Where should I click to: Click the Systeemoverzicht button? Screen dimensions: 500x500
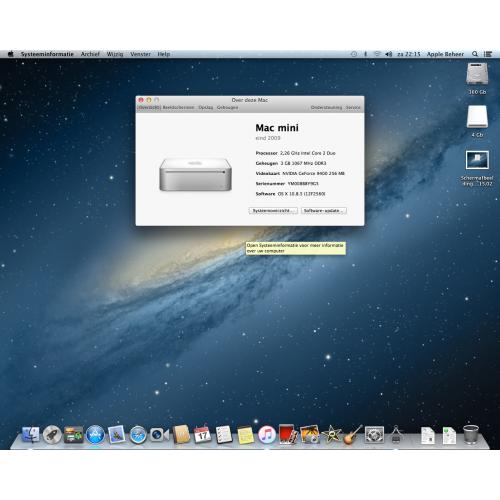(x=273, y=211)
